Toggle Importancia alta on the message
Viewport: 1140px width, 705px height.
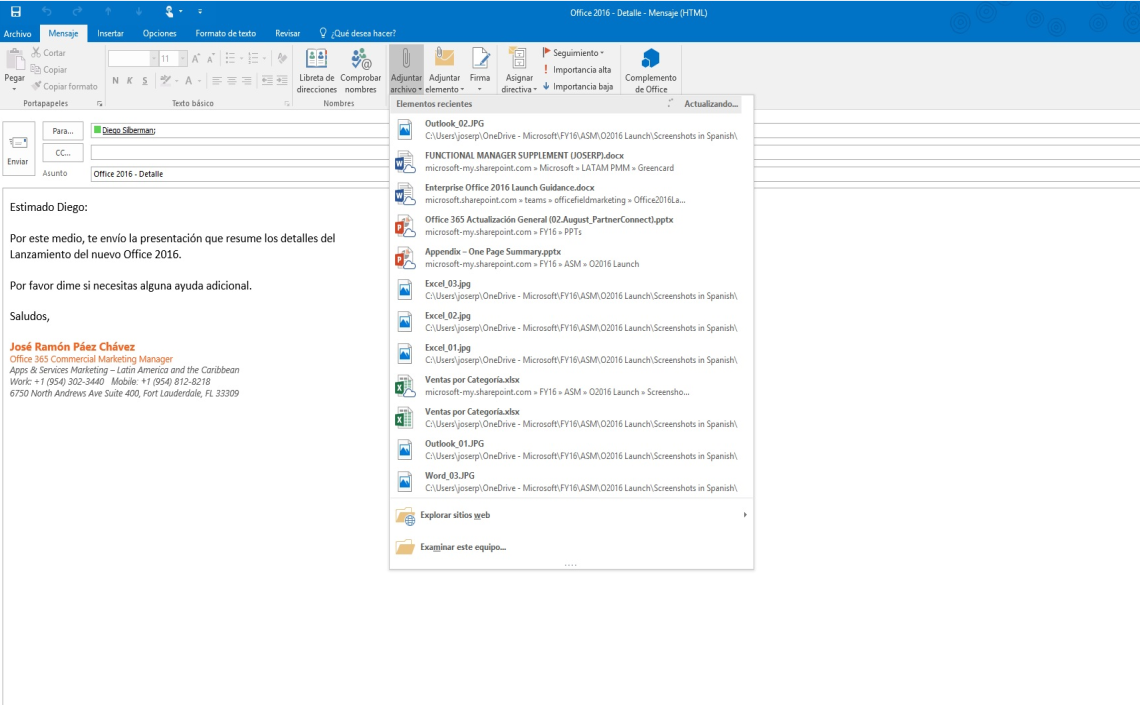click(x=577, y=70)
